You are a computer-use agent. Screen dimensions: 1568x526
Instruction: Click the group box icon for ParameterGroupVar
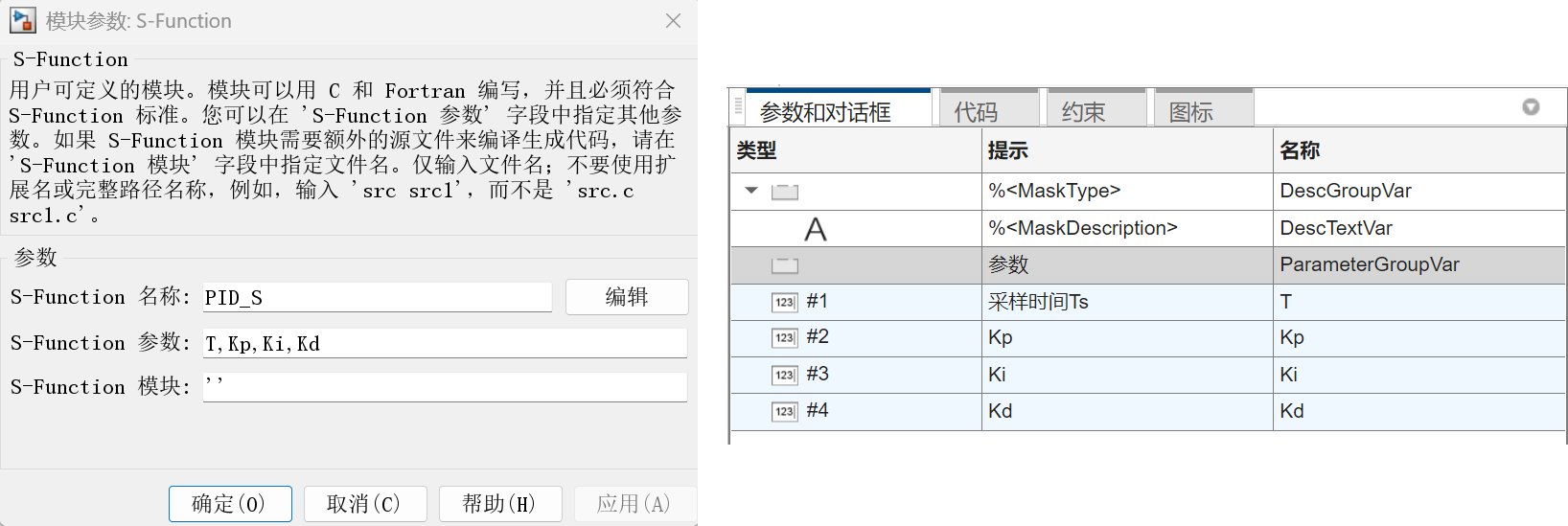tap(785, 265)
